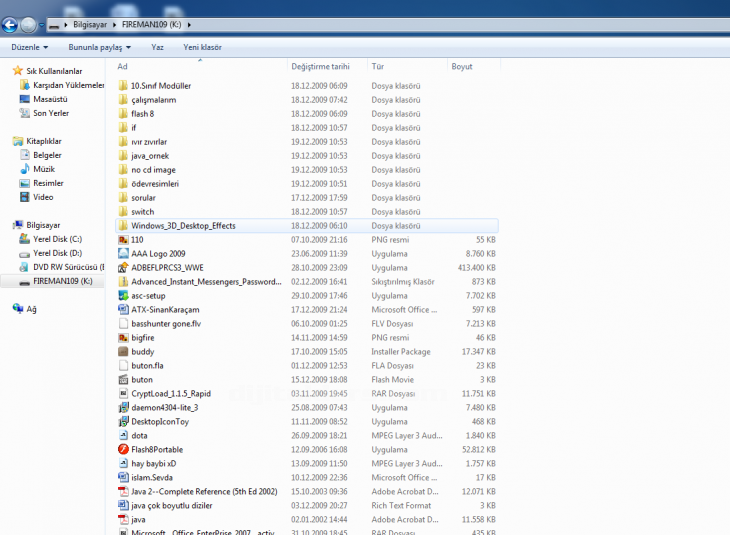The height and width of the screenshot is (535, 730).
Task: Open Masaüstü in the navigation pane
Action: pyautogui.click(x=50, y=99)
